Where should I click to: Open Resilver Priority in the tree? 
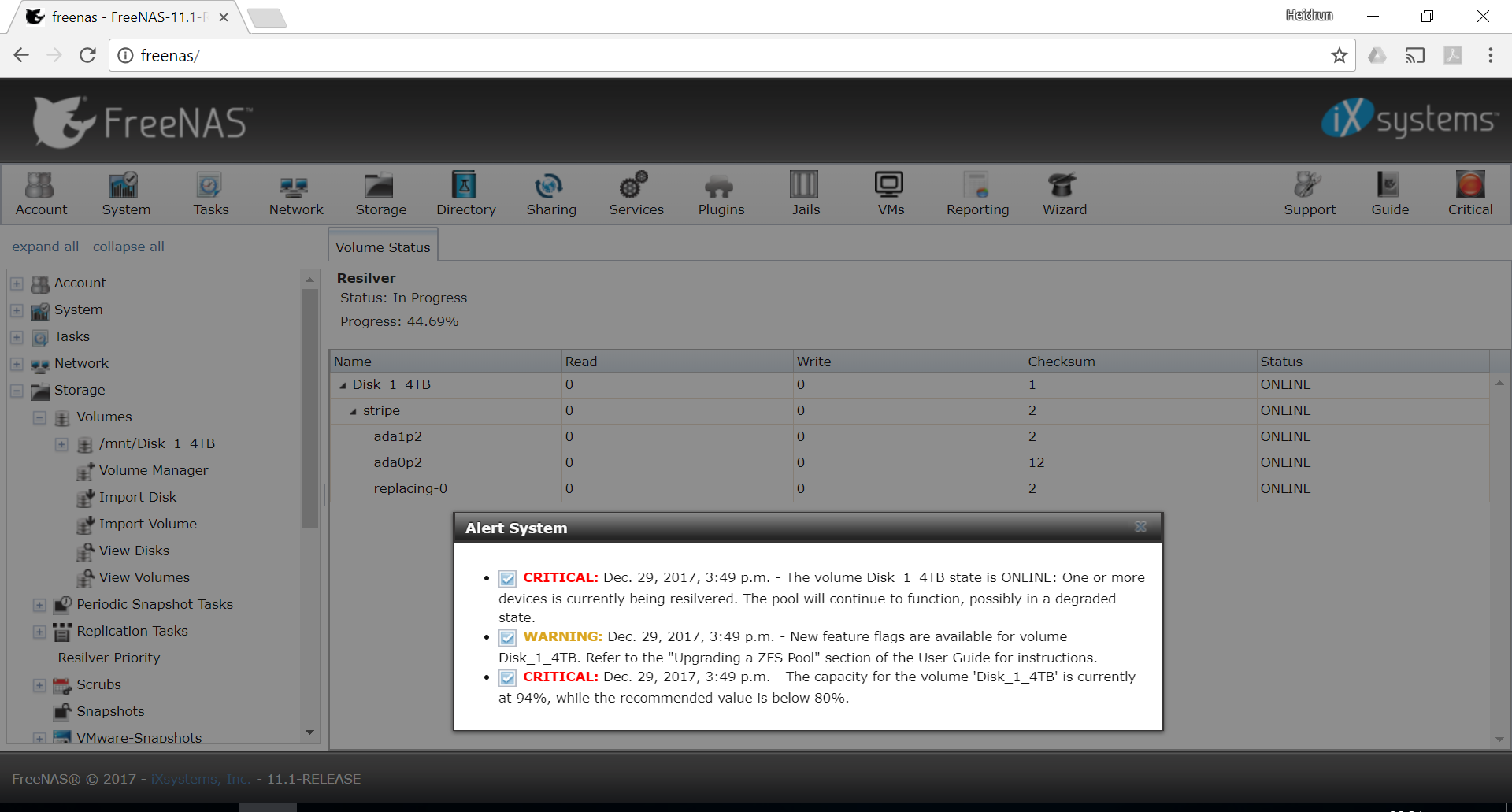109,658
